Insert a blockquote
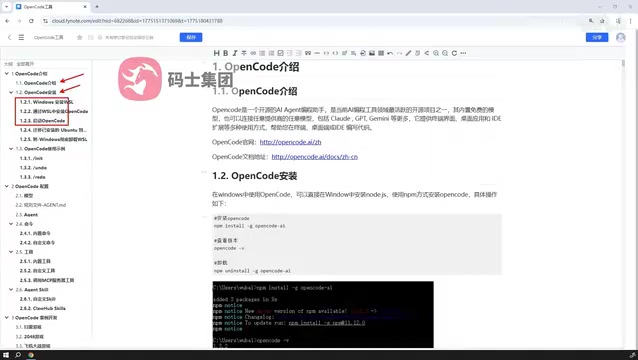The height and width of the screenshot is (360, 638). [x=307, y=53]
